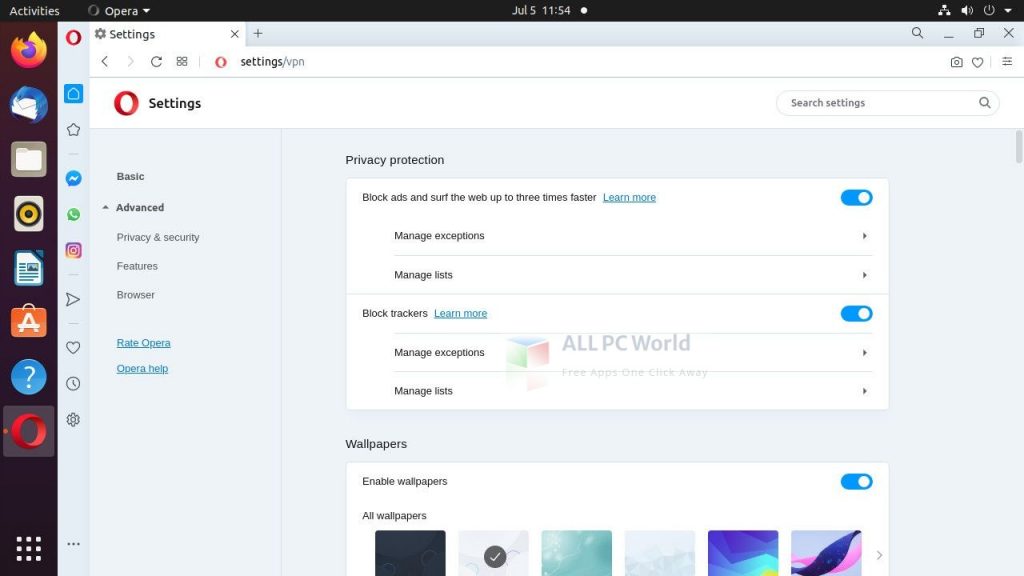Expand Manage exceptions under Block ads
This screenshot has width=1024, height=576.
(x=633, y=236)
